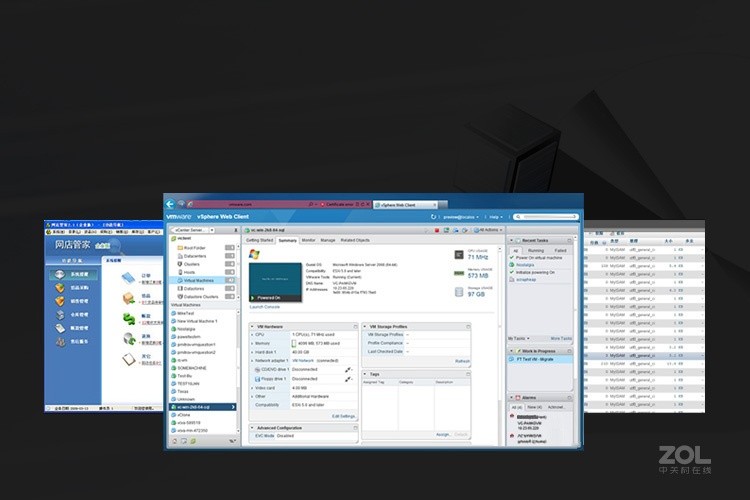The height and width of the screenshot is (500, 750).
Task: Click the blue notebook icon in left window
Action: click(128, 278)
